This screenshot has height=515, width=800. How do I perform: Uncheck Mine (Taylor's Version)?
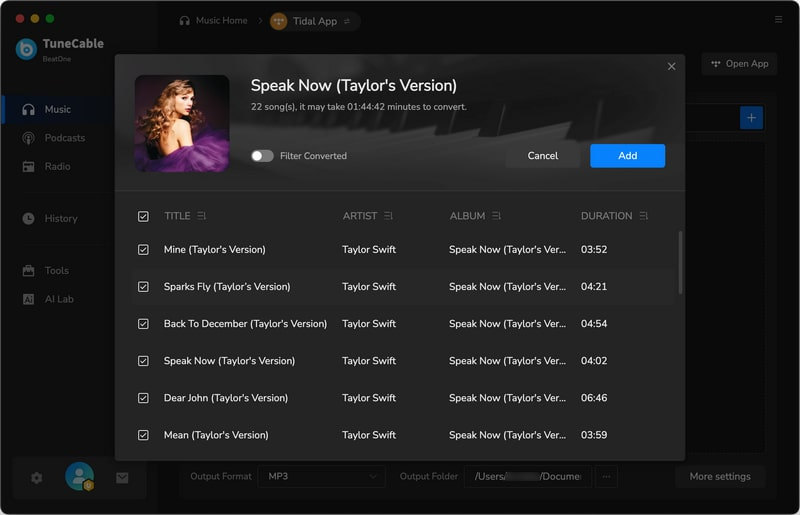click(x=143, y=250)
